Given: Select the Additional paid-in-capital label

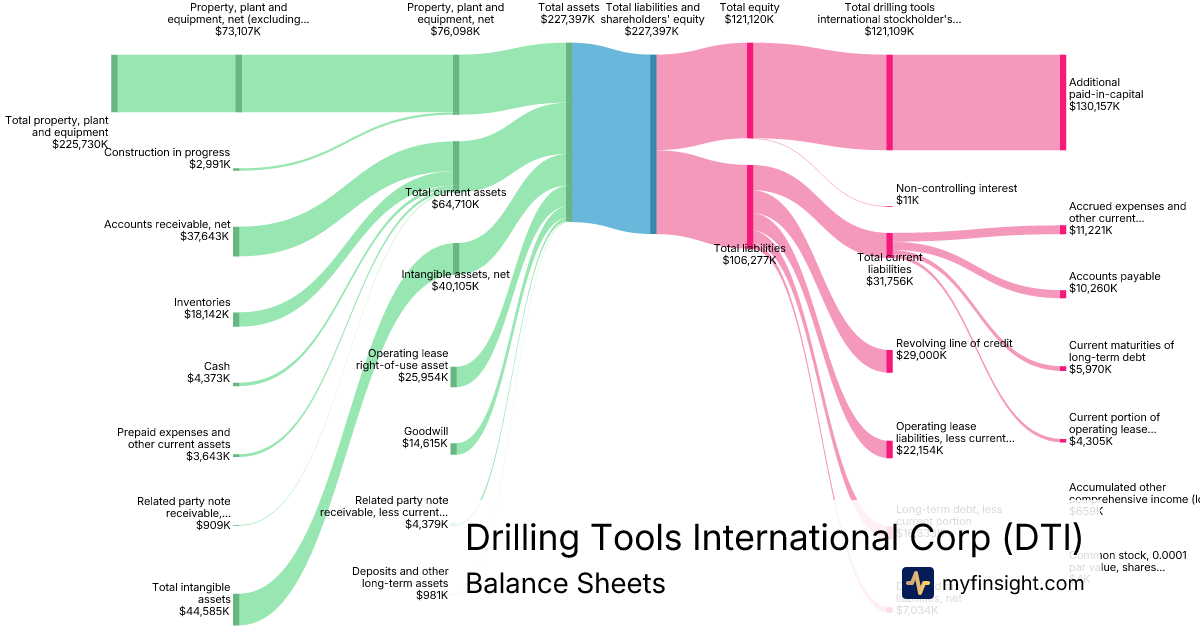Looking at the screenshot, I should tap(1108, 94).
